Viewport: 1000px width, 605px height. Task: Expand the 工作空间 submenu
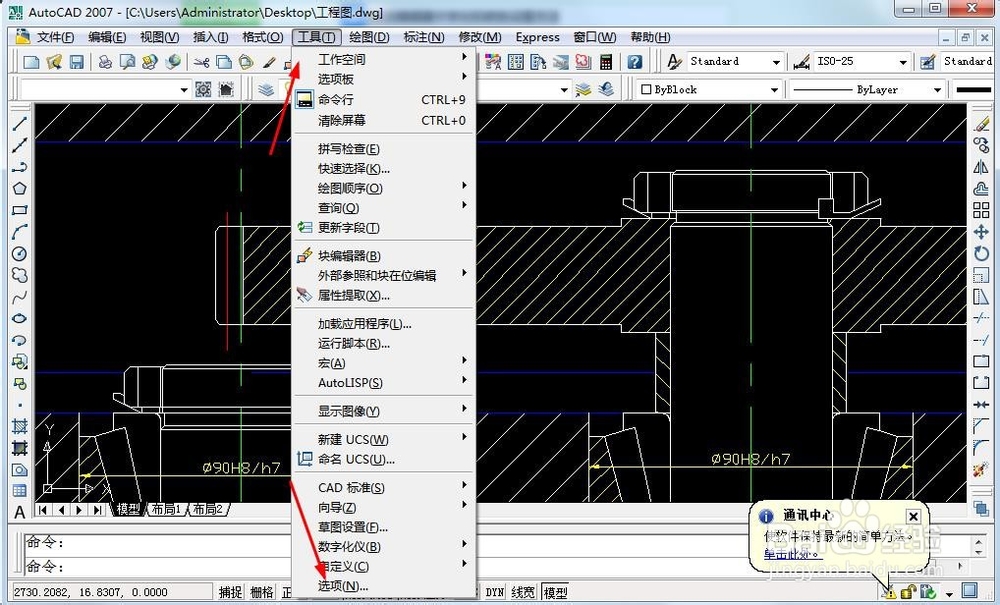click(x=385, y=59)
